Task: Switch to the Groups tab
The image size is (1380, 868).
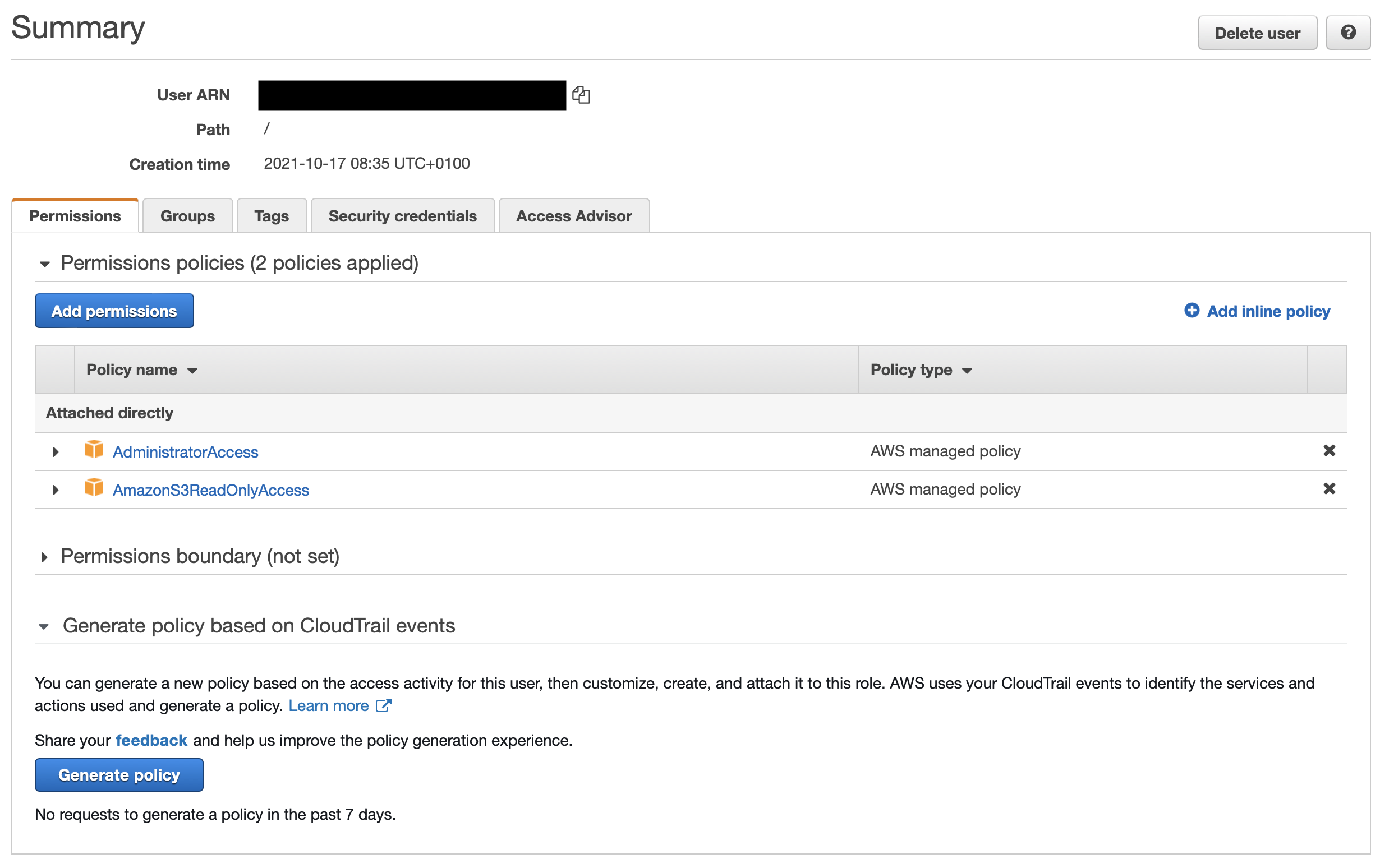Action: (187, 216)
